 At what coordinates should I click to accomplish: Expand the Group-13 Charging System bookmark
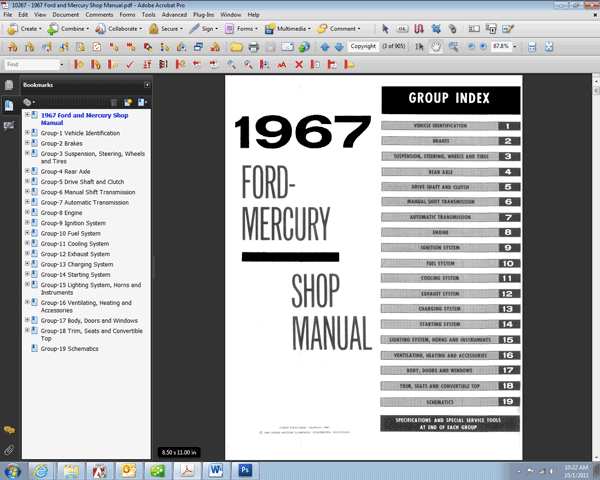coord(27,263)
